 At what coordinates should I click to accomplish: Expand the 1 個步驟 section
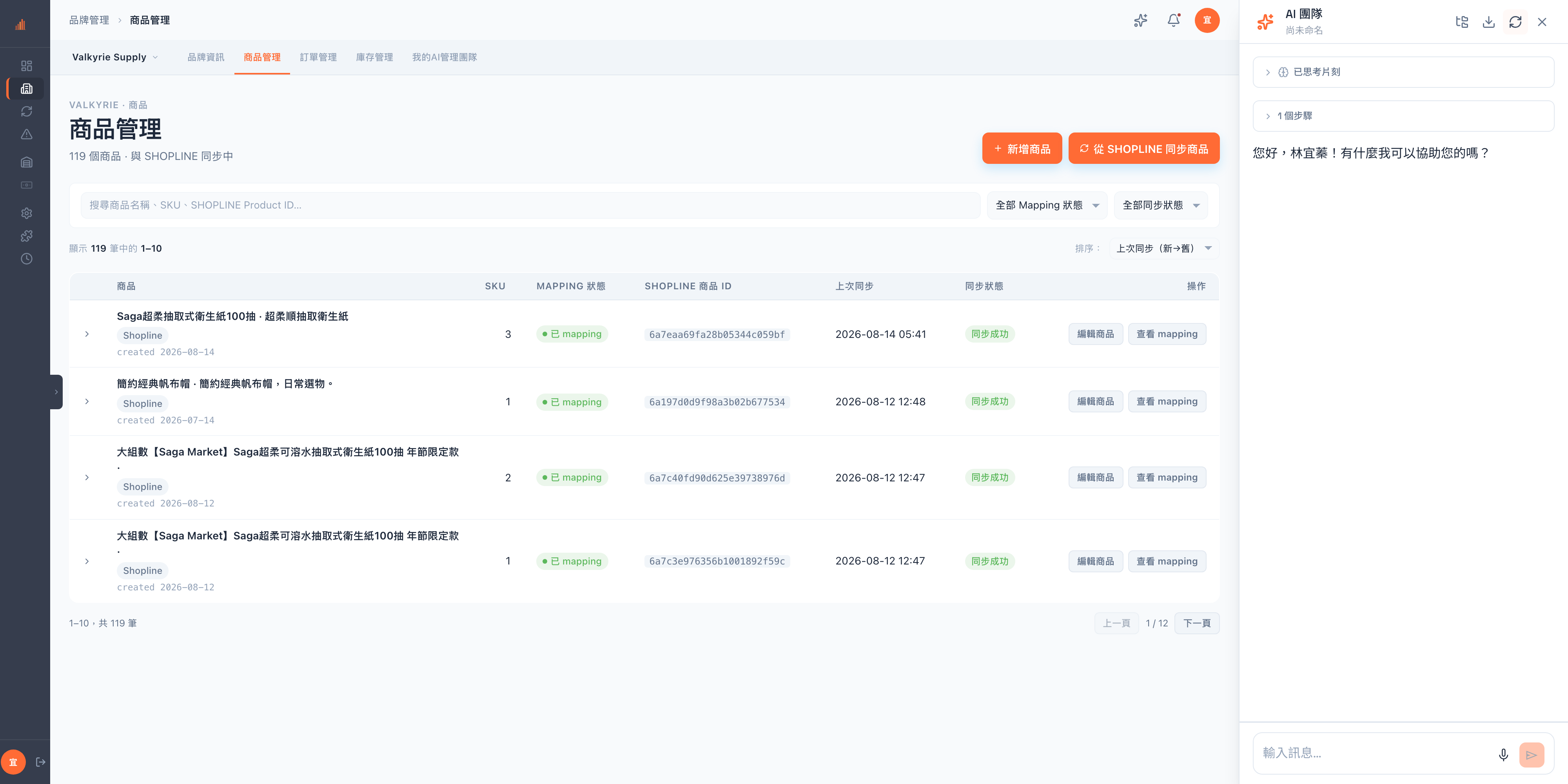pos(1403,116)
